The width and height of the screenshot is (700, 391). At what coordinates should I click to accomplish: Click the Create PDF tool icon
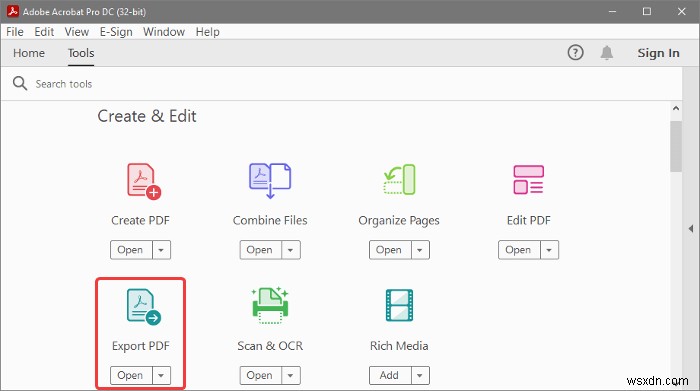(x=144, y=181)
